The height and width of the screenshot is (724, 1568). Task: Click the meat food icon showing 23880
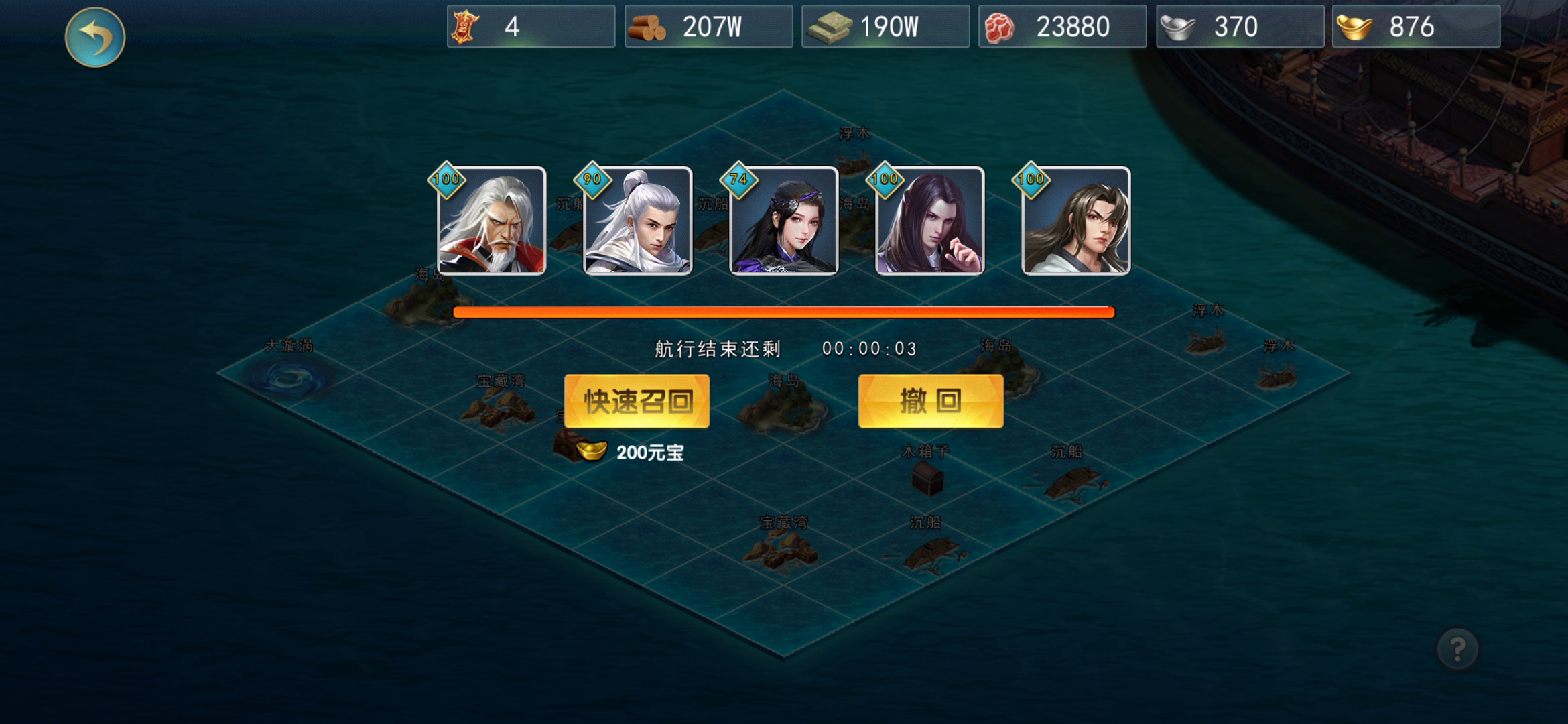[x=999, y=28]
